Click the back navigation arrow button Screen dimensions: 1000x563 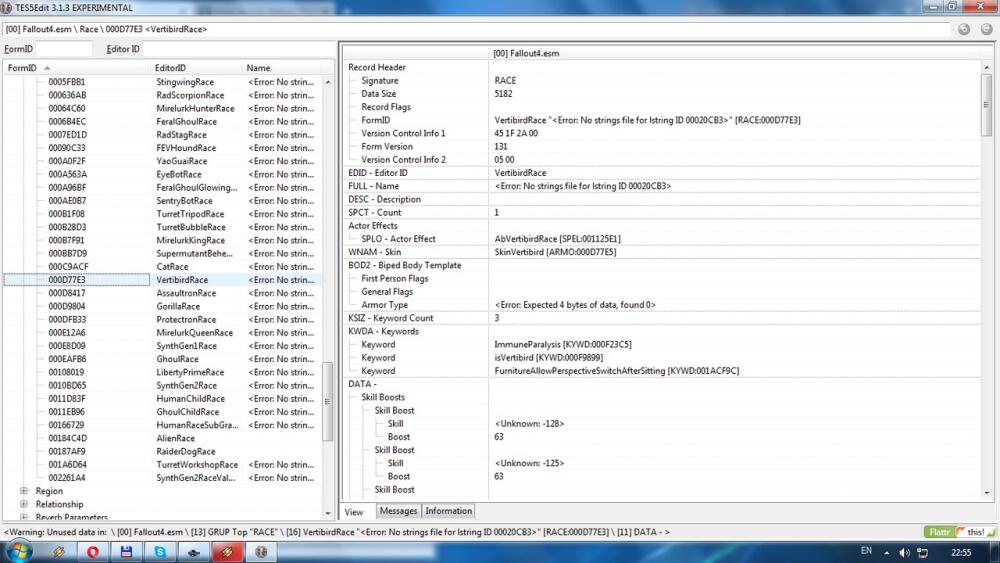964,29
